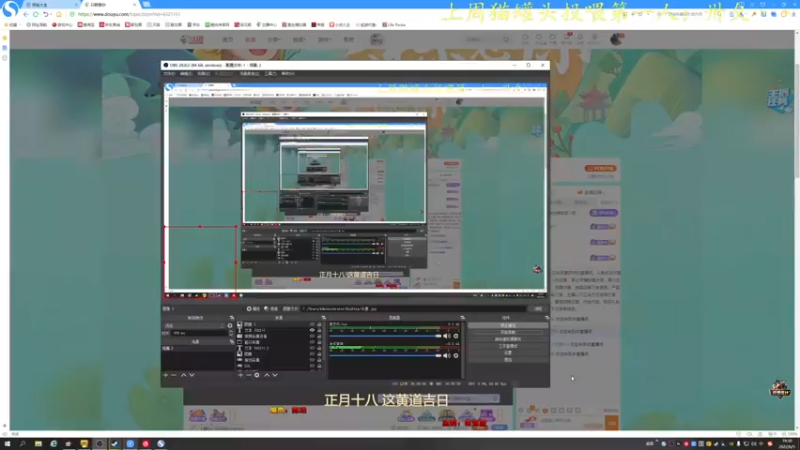800x450 pixels.
Task: Mute the second audio mixer track
Action: pyautogui.click(x=446, y=356)
